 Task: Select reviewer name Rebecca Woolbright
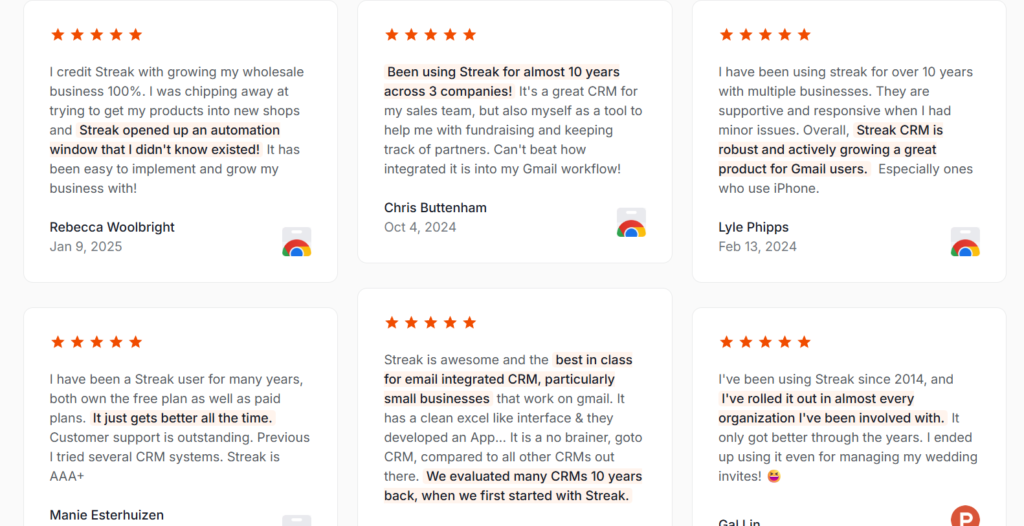click(112, 227)
